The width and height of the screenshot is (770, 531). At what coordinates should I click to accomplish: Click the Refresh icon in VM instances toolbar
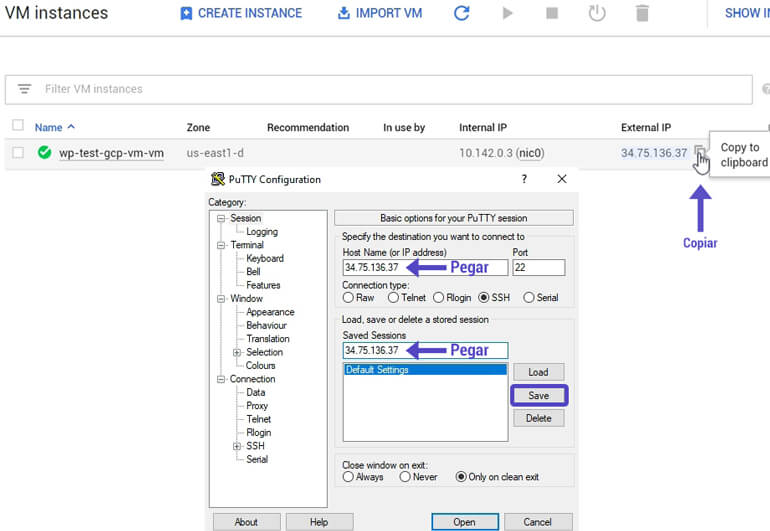[461, 13]
